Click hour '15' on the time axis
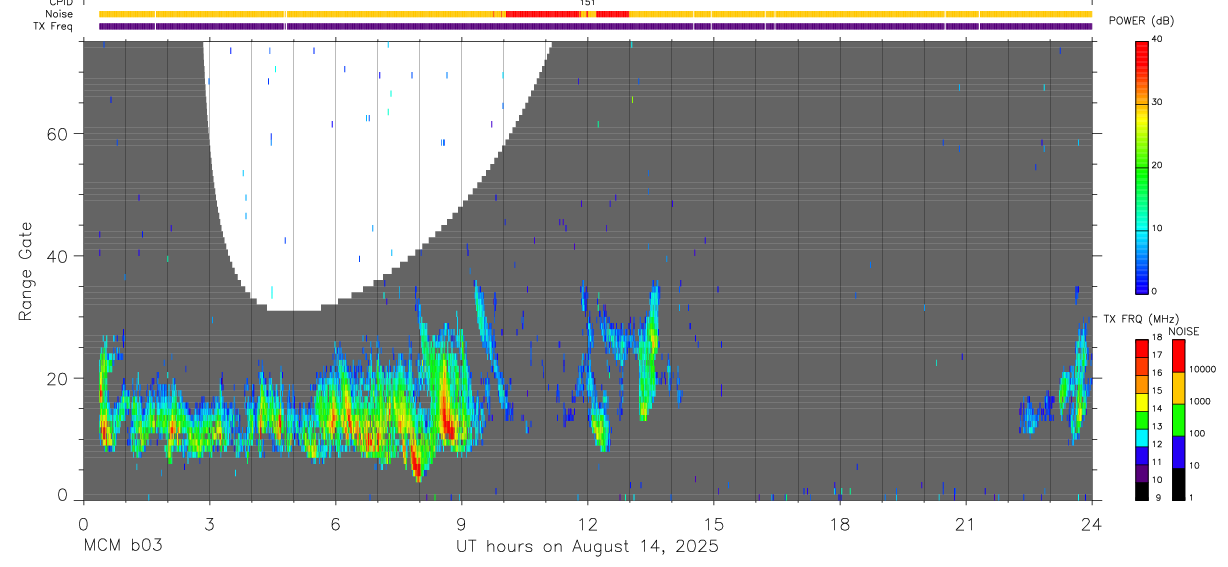 714,523
